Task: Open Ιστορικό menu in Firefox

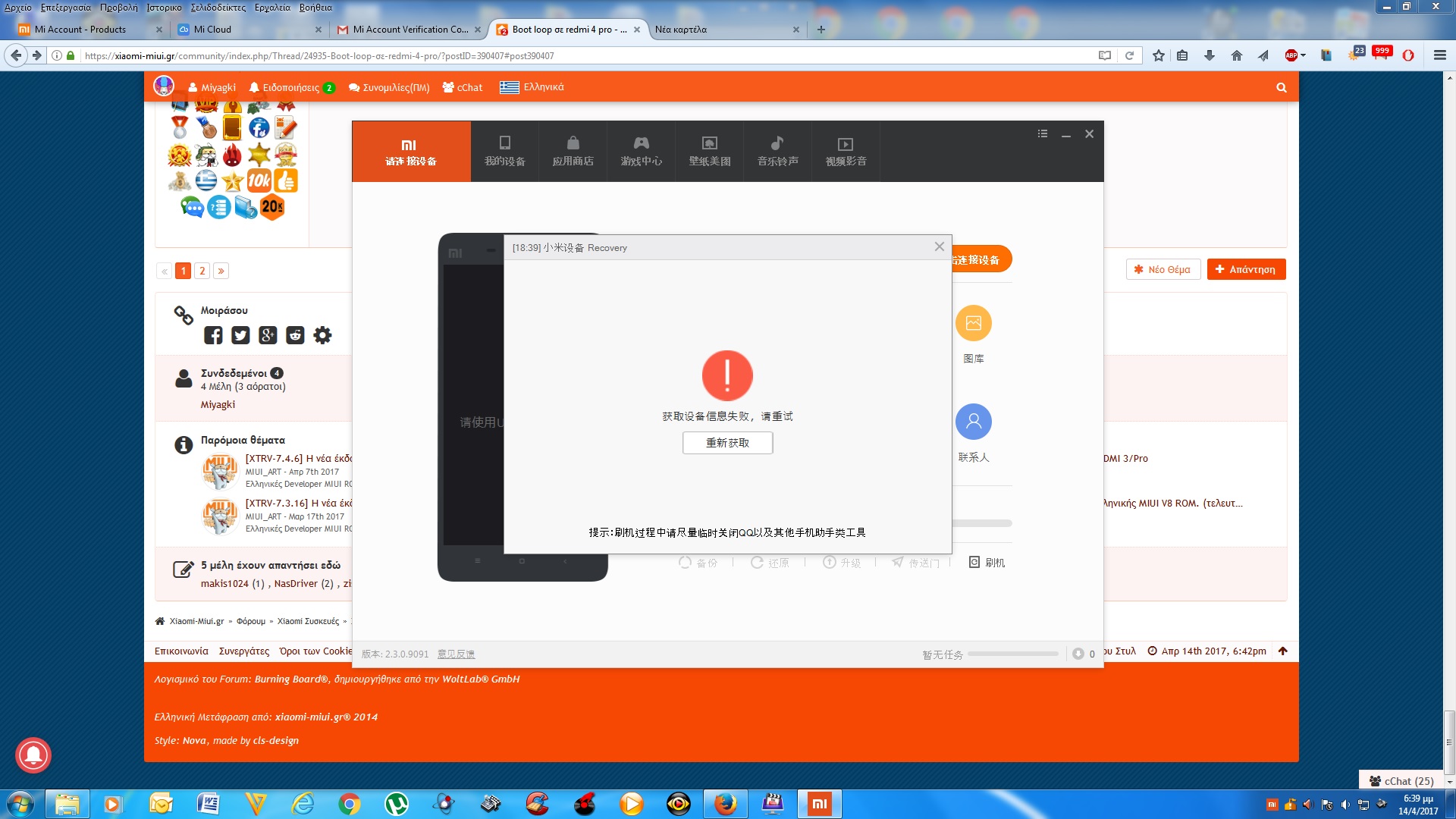Action: coord(164,8)
